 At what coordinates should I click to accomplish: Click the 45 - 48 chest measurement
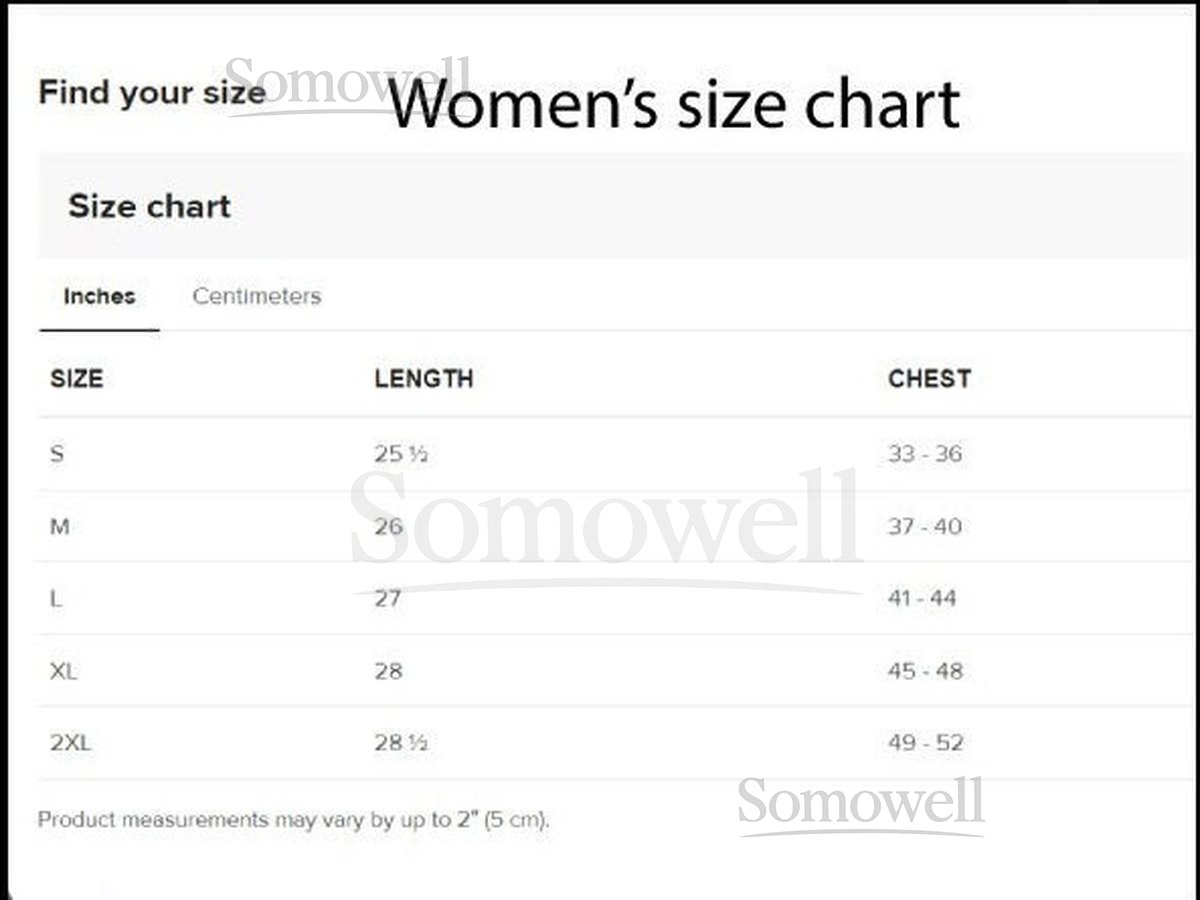[x=925, y=671]
